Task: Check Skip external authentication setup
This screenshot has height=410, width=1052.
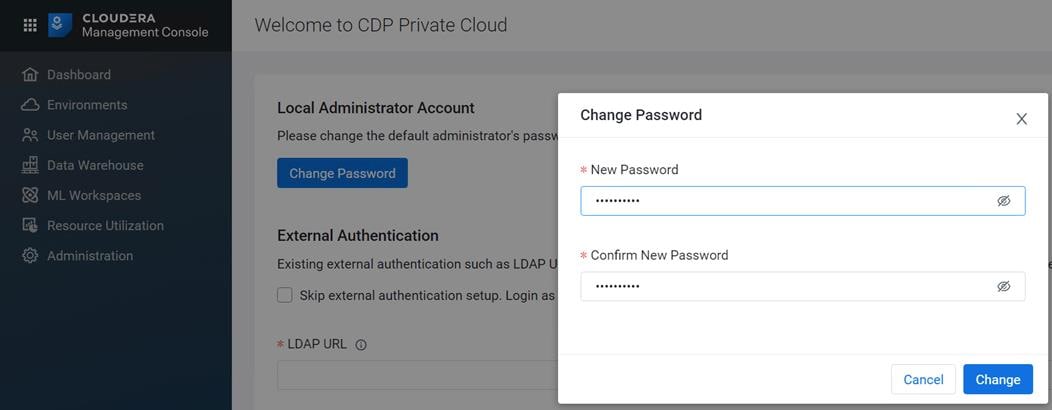Action: pos(285,295)
